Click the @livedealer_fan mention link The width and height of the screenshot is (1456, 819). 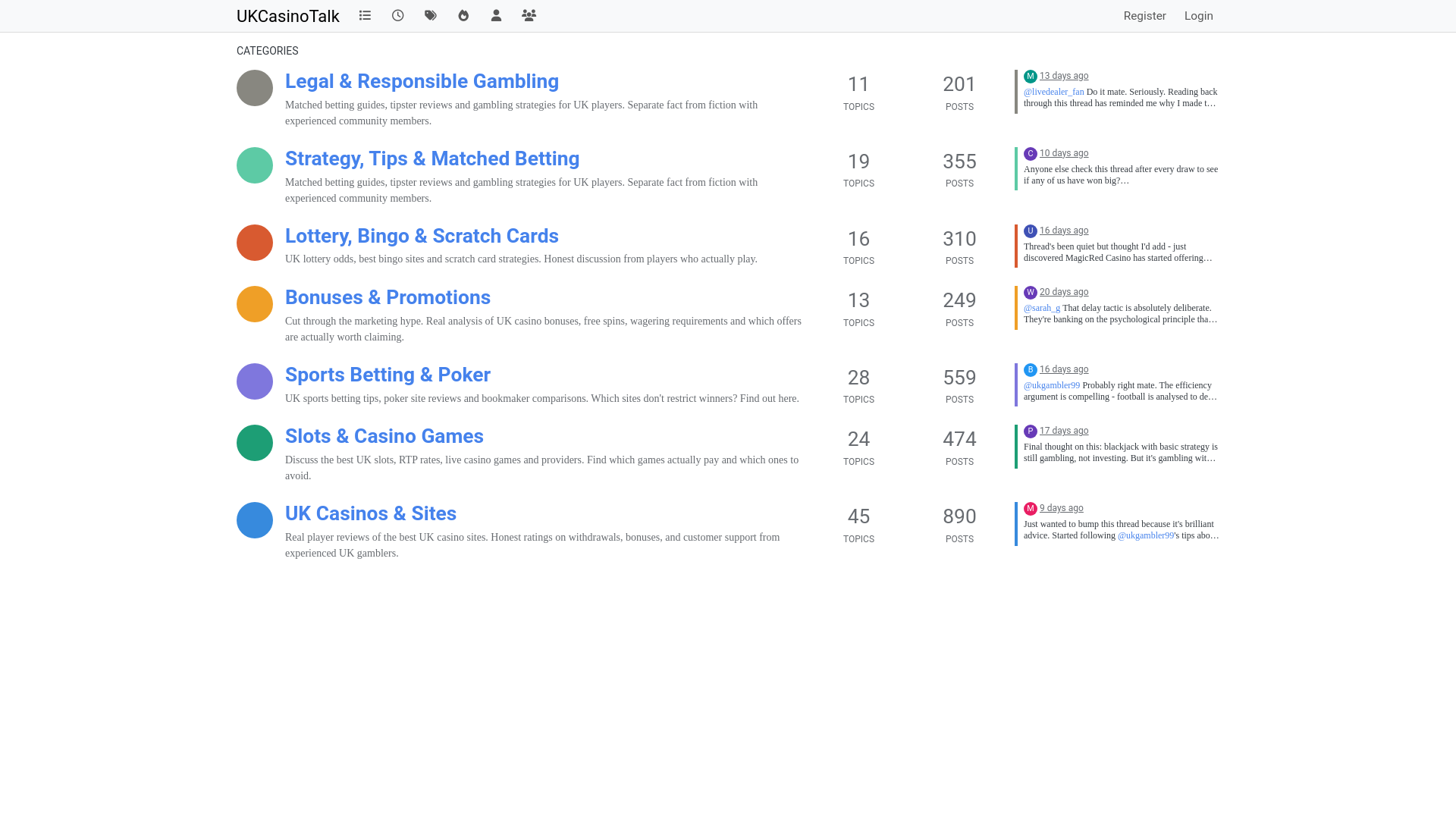1053,92
